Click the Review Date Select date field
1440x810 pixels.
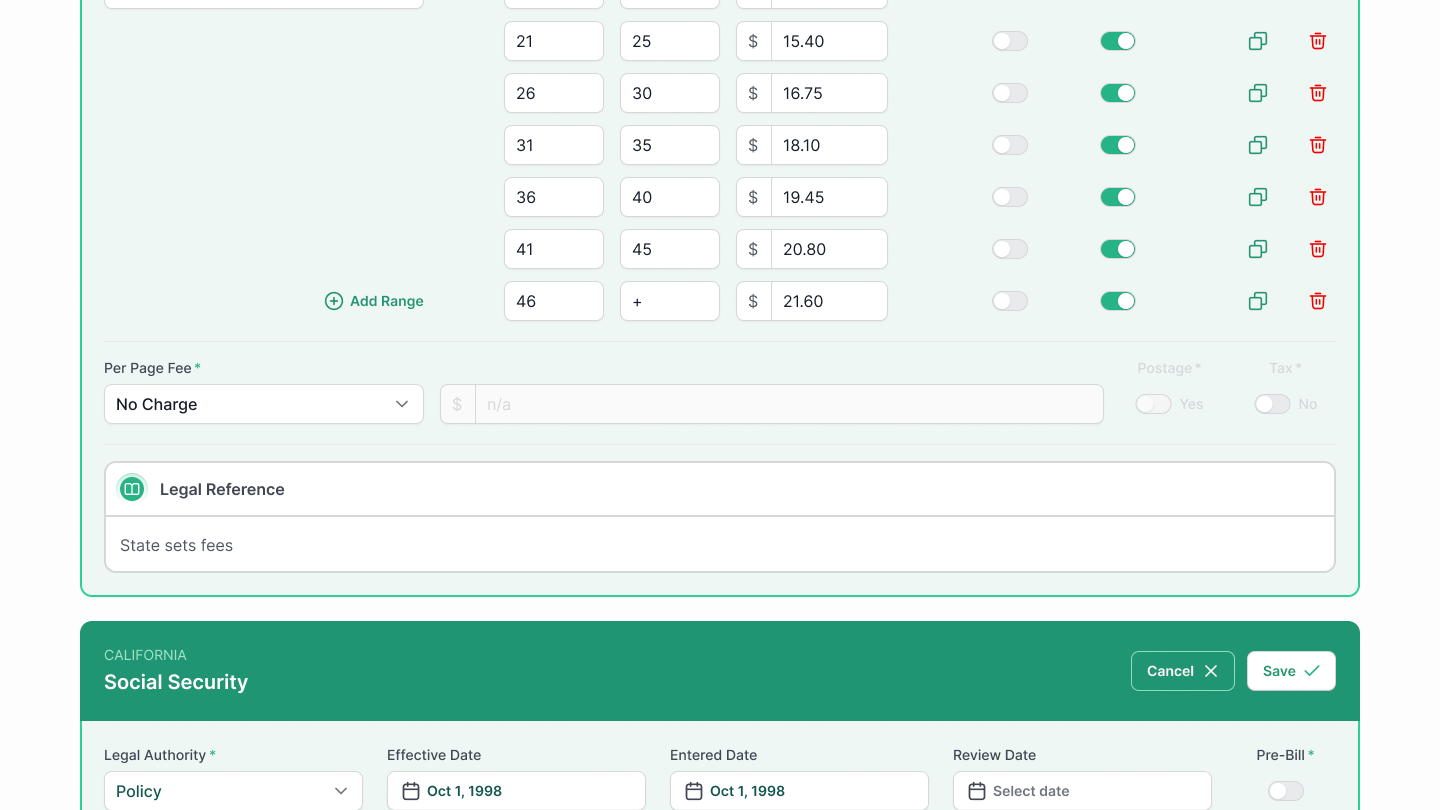pos(1082,791)
